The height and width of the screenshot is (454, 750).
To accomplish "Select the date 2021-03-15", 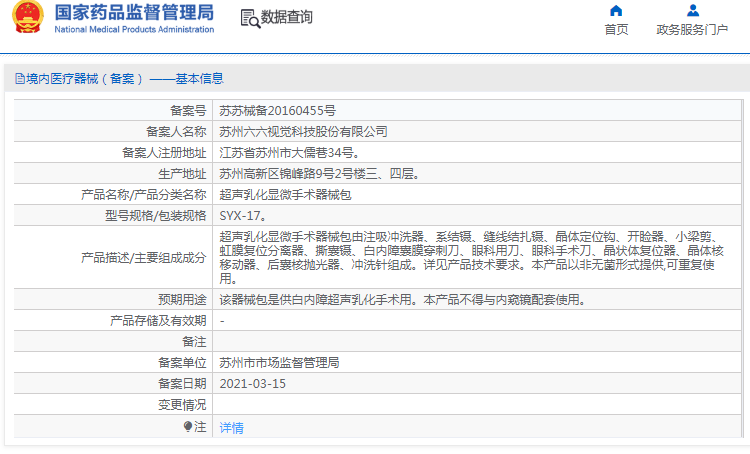I will coord(253,384).
